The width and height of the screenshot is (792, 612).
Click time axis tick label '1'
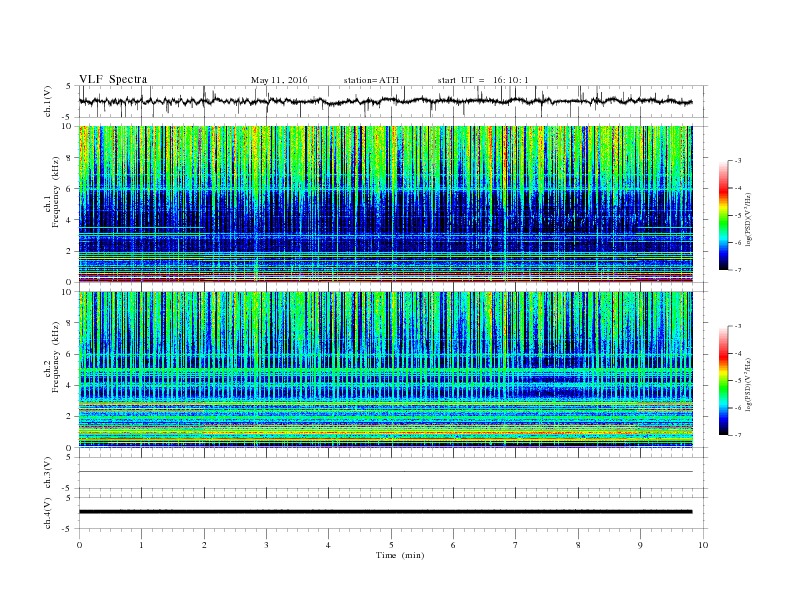[x=141, y=545]
